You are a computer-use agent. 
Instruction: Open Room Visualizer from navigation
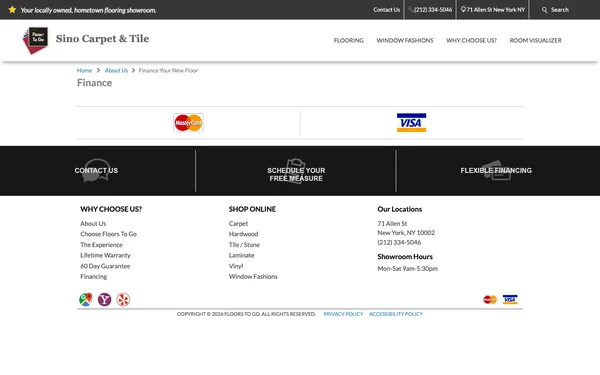(536, 40)
